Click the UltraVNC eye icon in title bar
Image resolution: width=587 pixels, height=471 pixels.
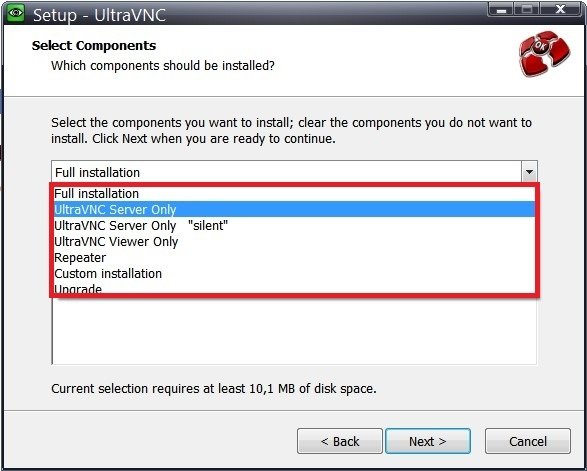point(15,13)
